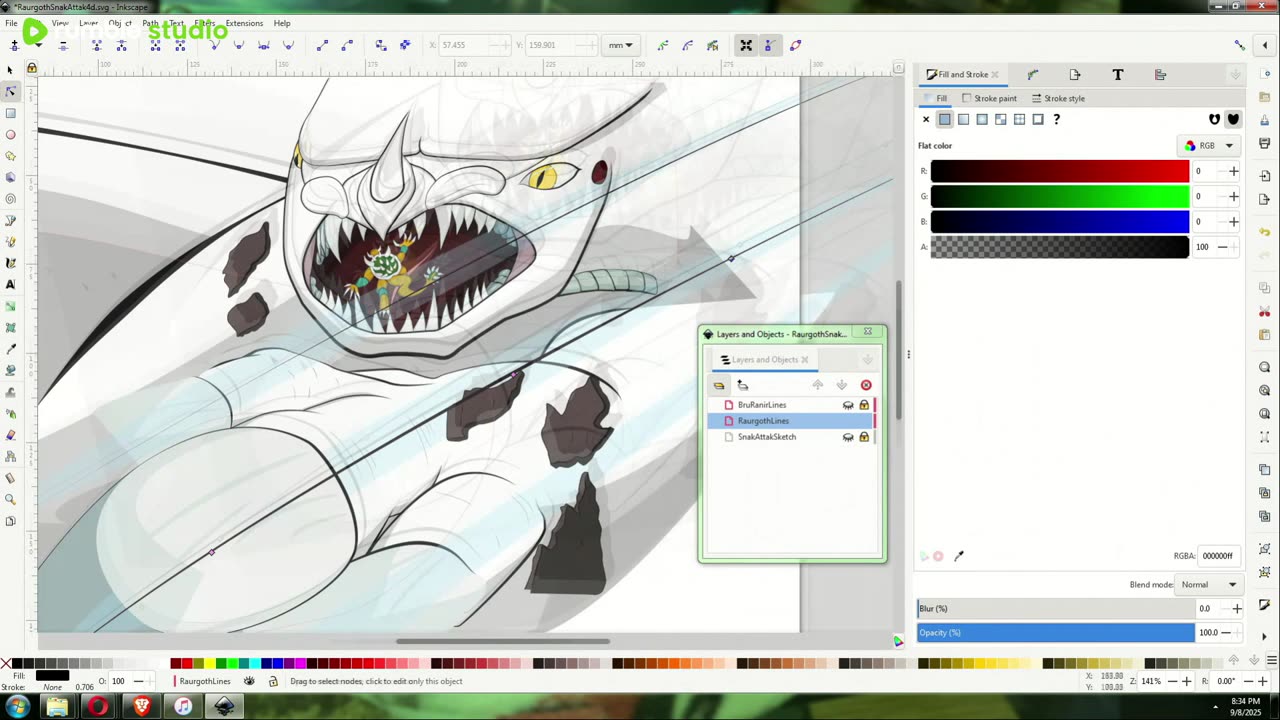This screenshot has width=1280, height=720.
Task: Expand the Fill and Stroke dock menu arrow
Action: pyautogui.click(x=1235, y=75)
